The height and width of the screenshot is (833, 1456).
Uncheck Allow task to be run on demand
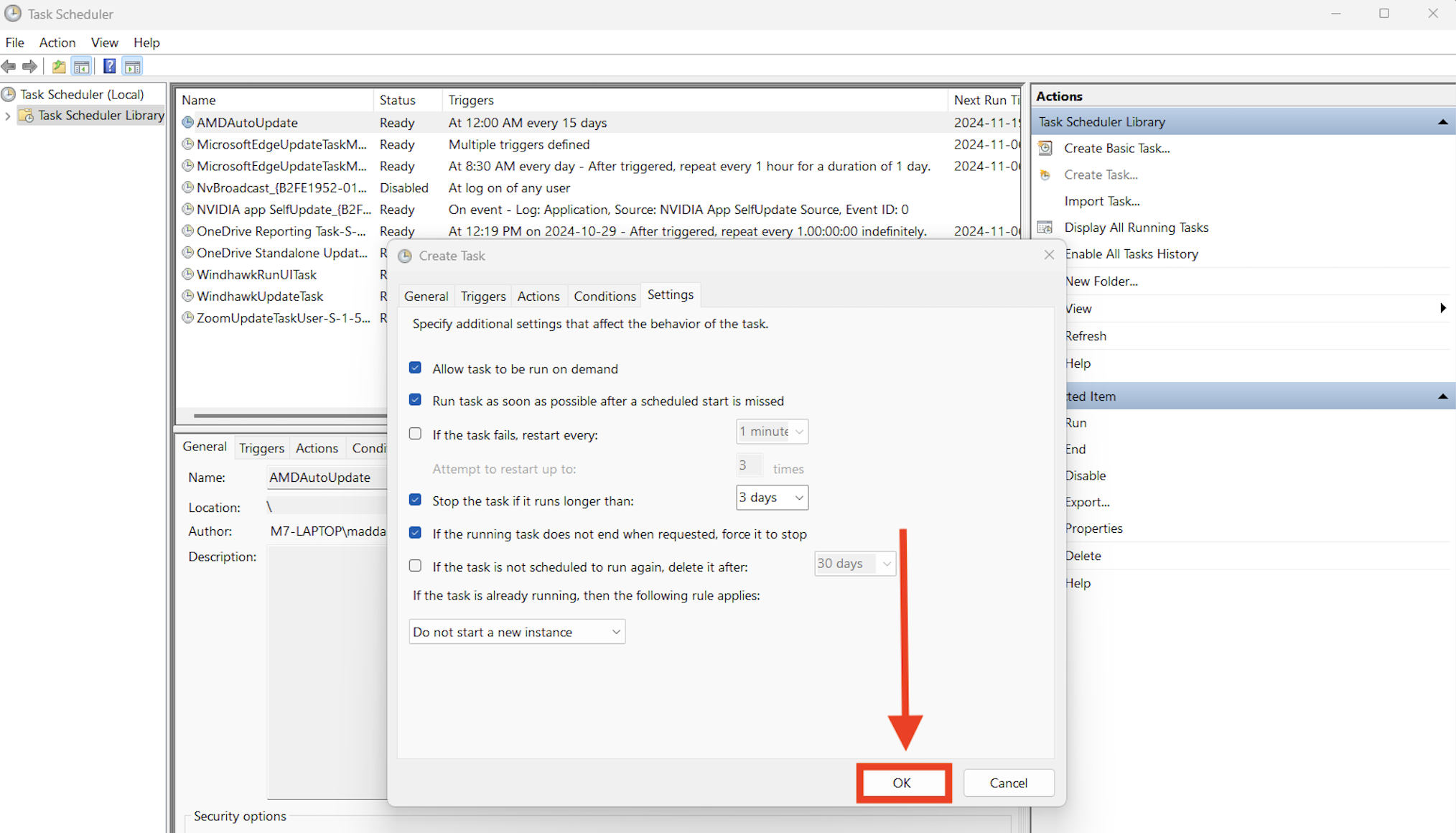[415, 368]
